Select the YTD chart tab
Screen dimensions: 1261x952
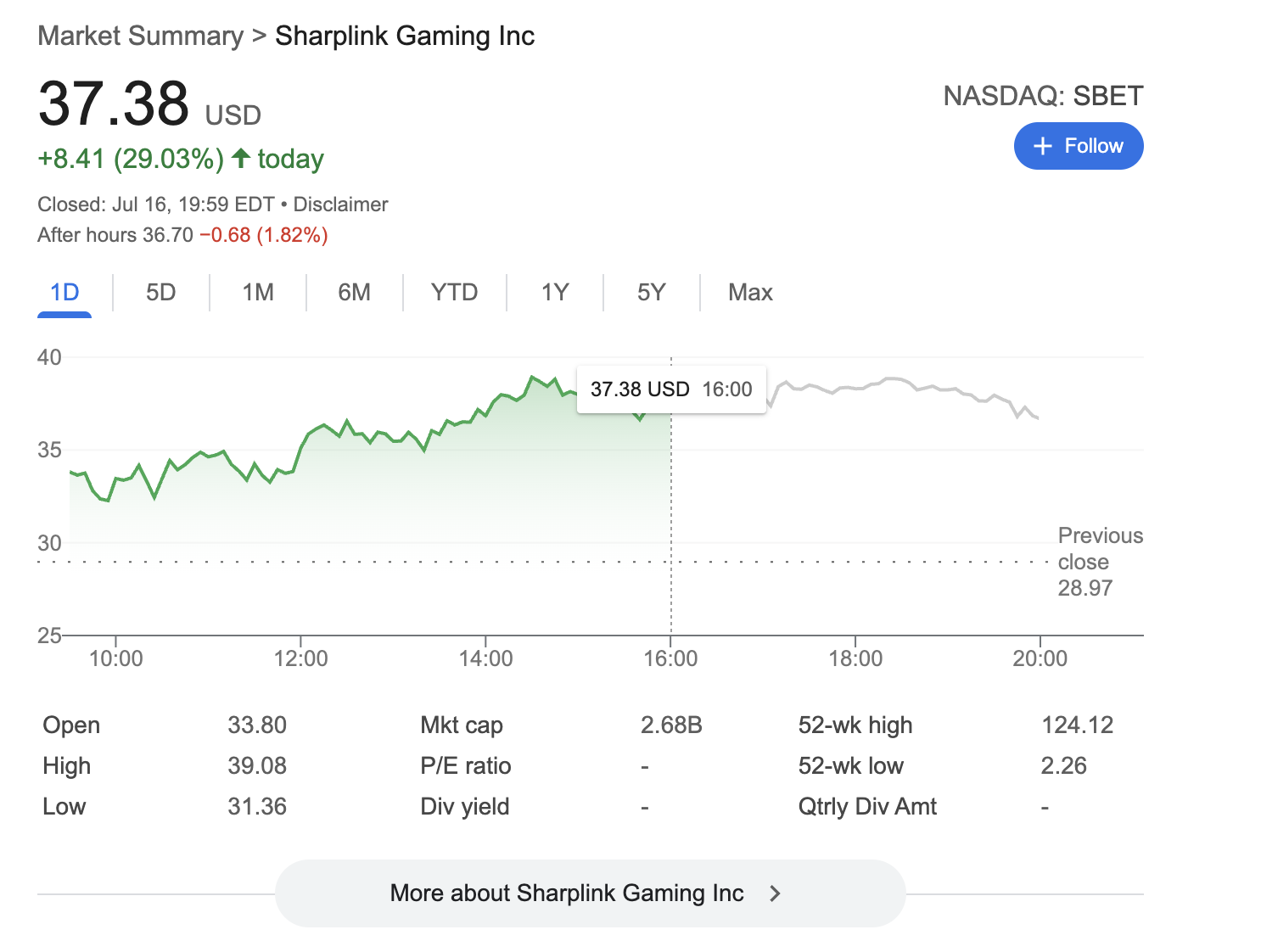454,293
